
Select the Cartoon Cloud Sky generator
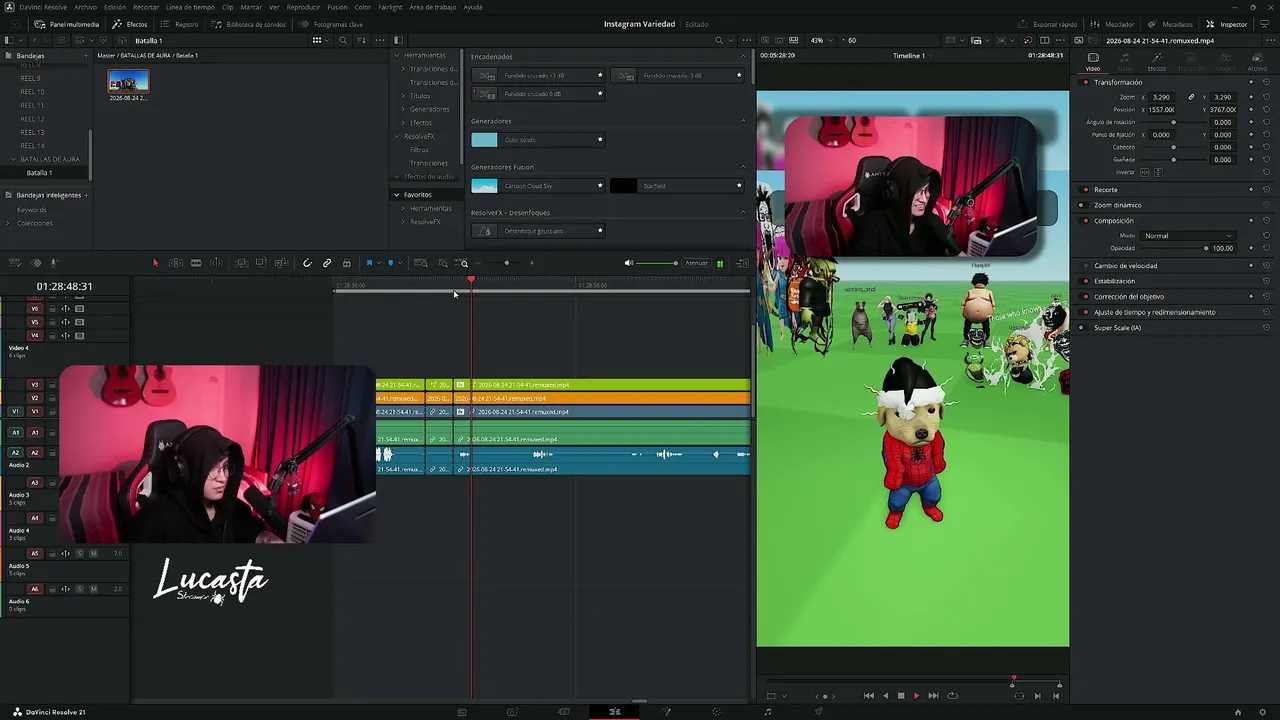[538, 186]
